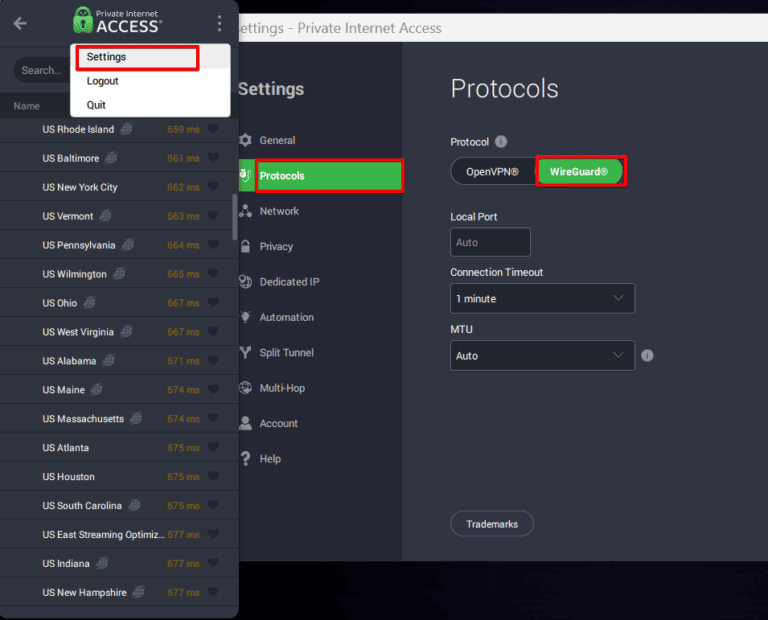This screenshot has height=620, width=768.
Task: Choose Logout from the popup menu
Action: [150, 81]
